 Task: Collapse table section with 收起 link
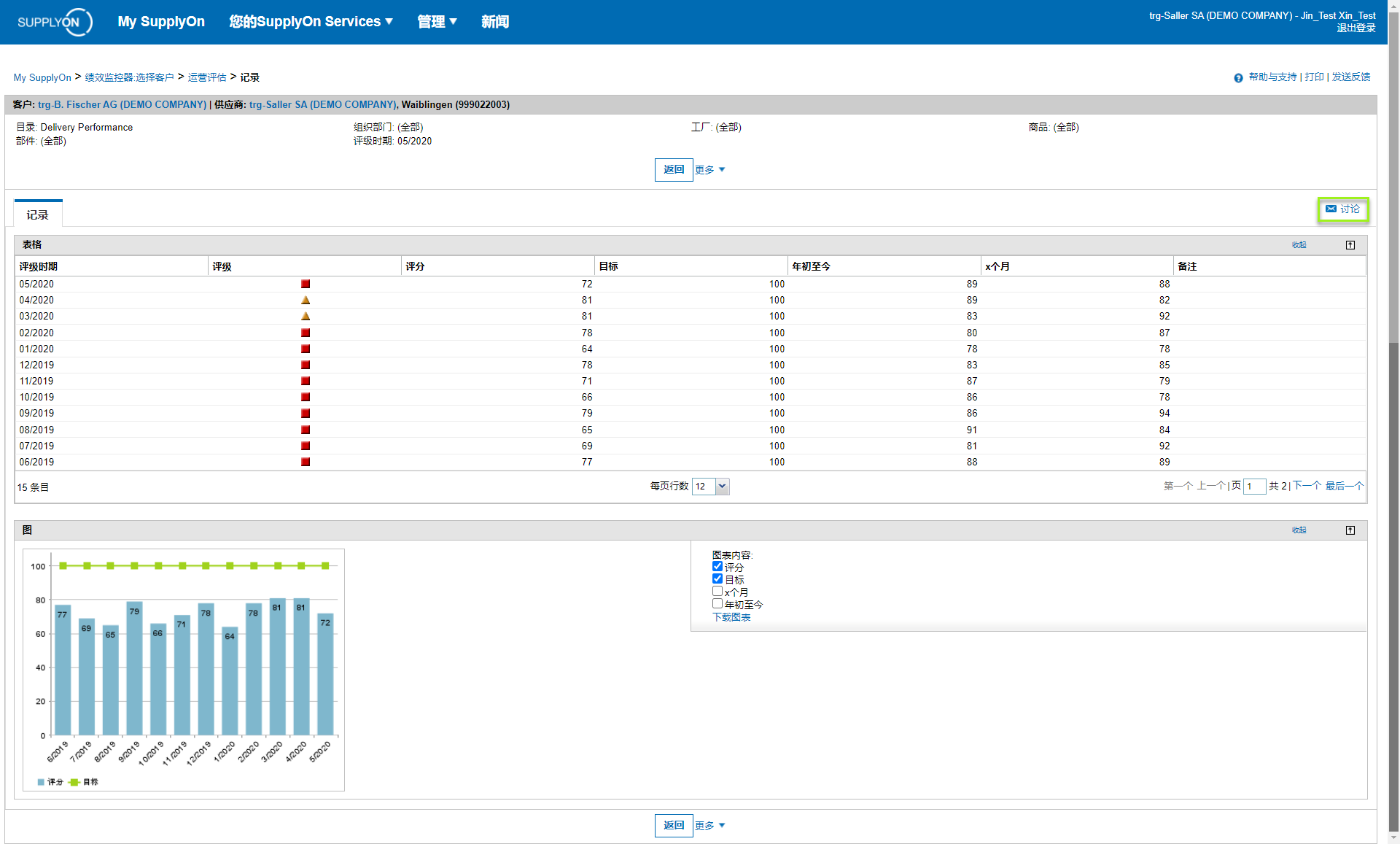click(1299, 245)
